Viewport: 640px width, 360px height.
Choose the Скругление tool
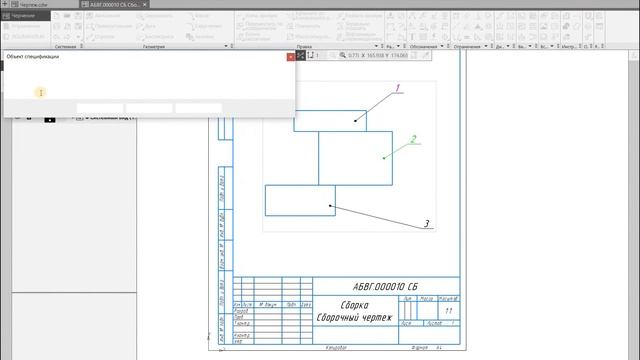[204, 26]
